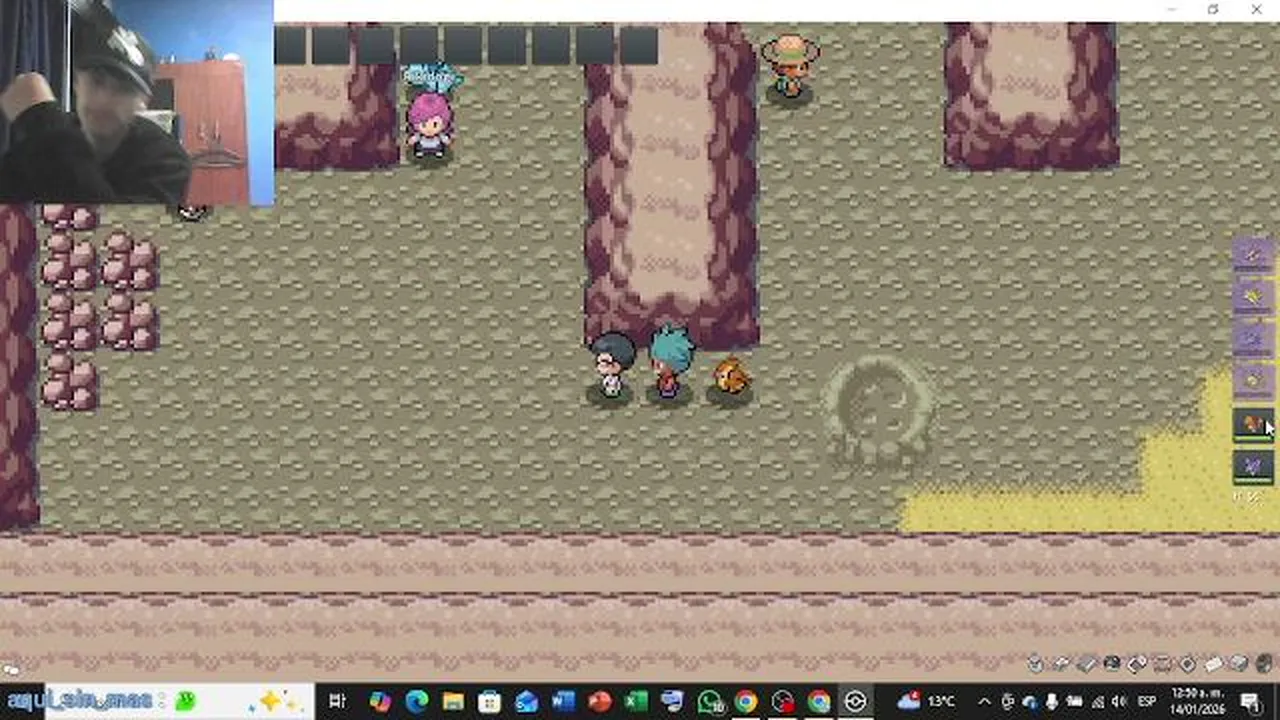This screenshot has width=1280, height=720.
Task: Open the 13°C weather widget
Action: tap(927, 701)
